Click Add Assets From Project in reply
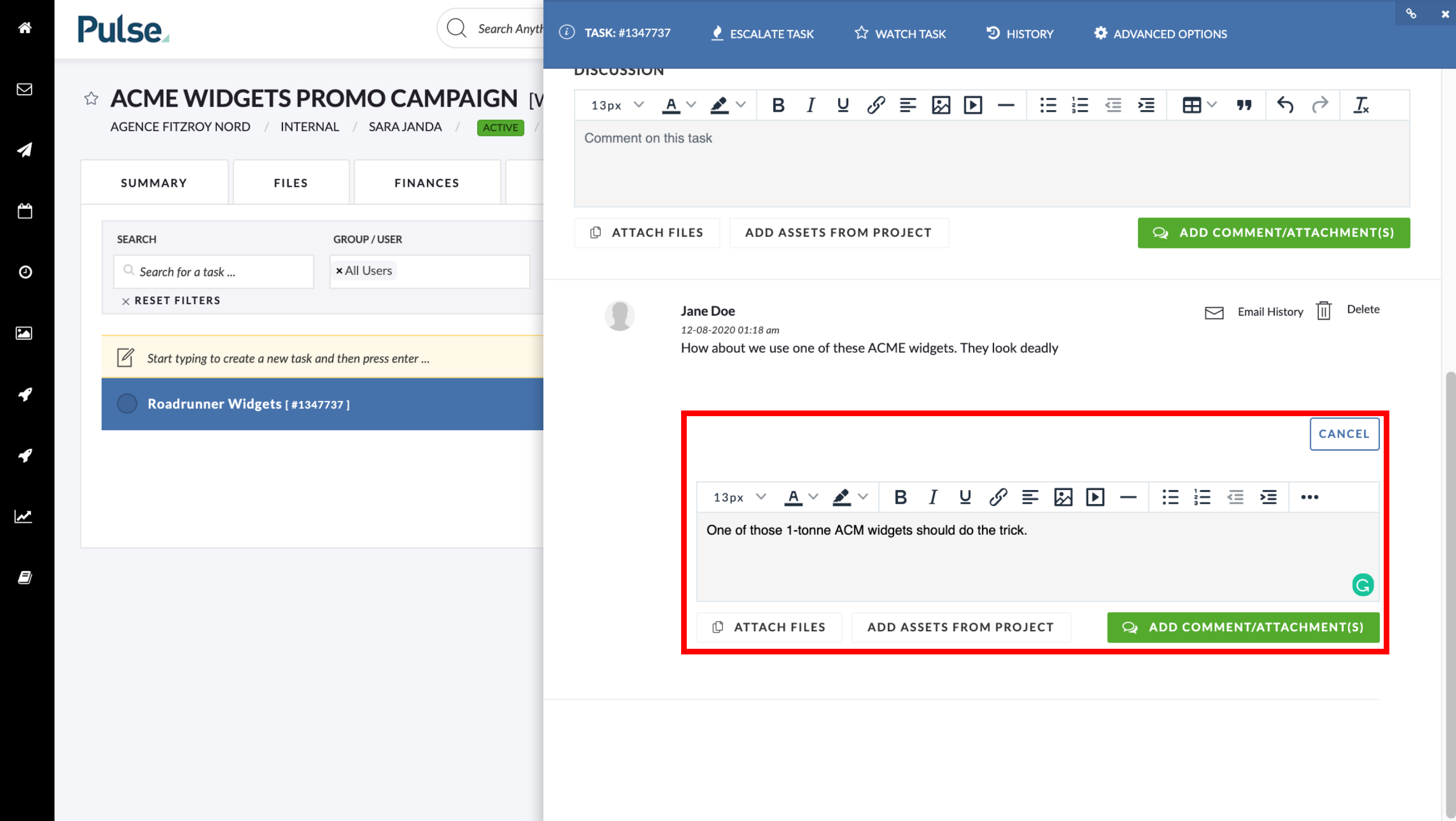Image resolution: width=1456 pixels, height=821 pixels. tap(961, 627)
